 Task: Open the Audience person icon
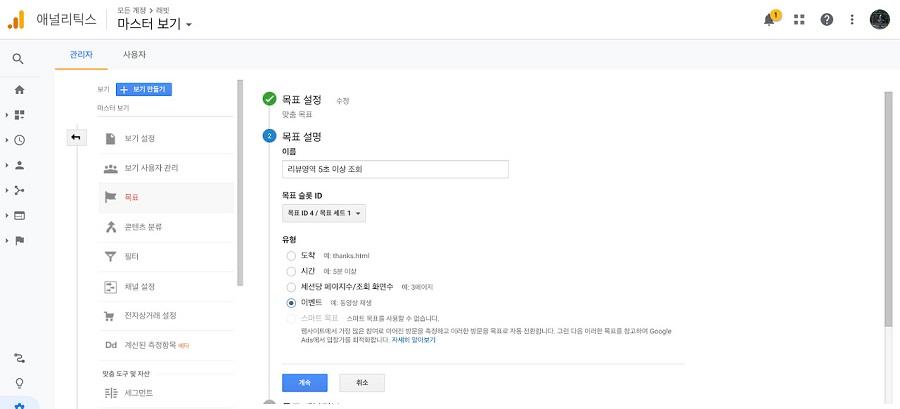tap(20, 165)
